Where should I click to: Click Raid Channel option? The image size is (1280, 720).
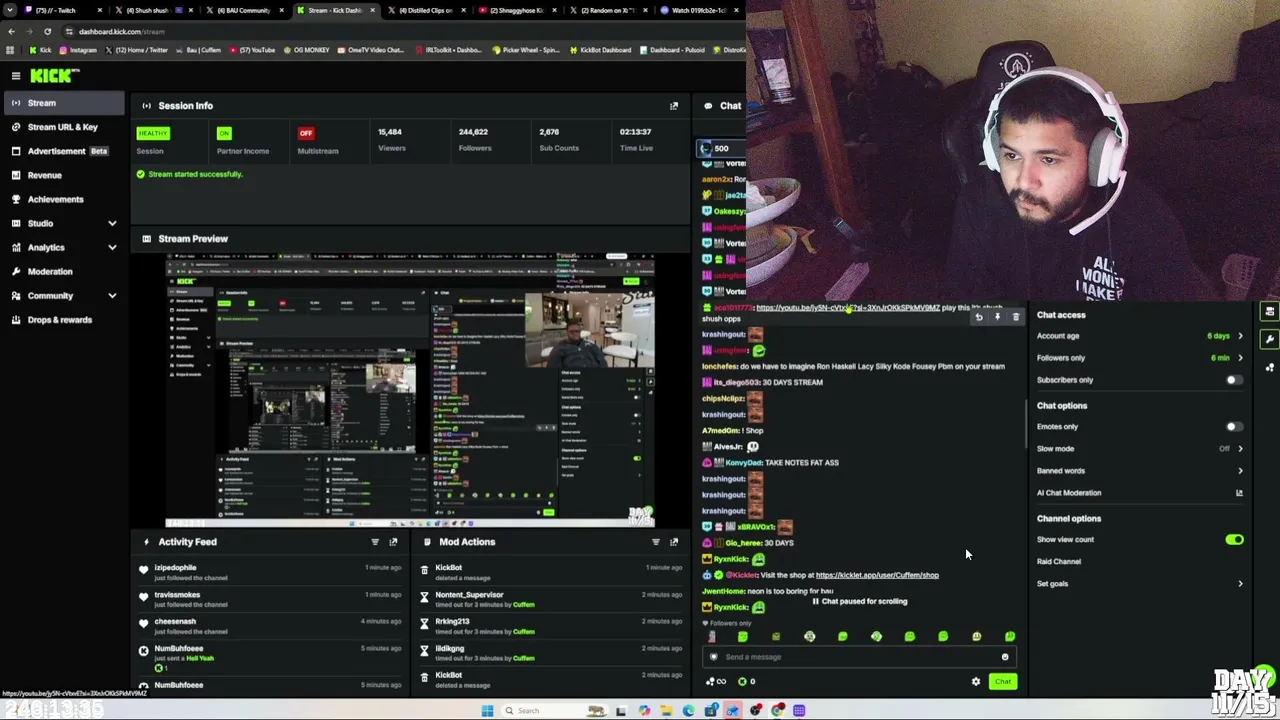pyautogui.click(x=1059, y=562)
